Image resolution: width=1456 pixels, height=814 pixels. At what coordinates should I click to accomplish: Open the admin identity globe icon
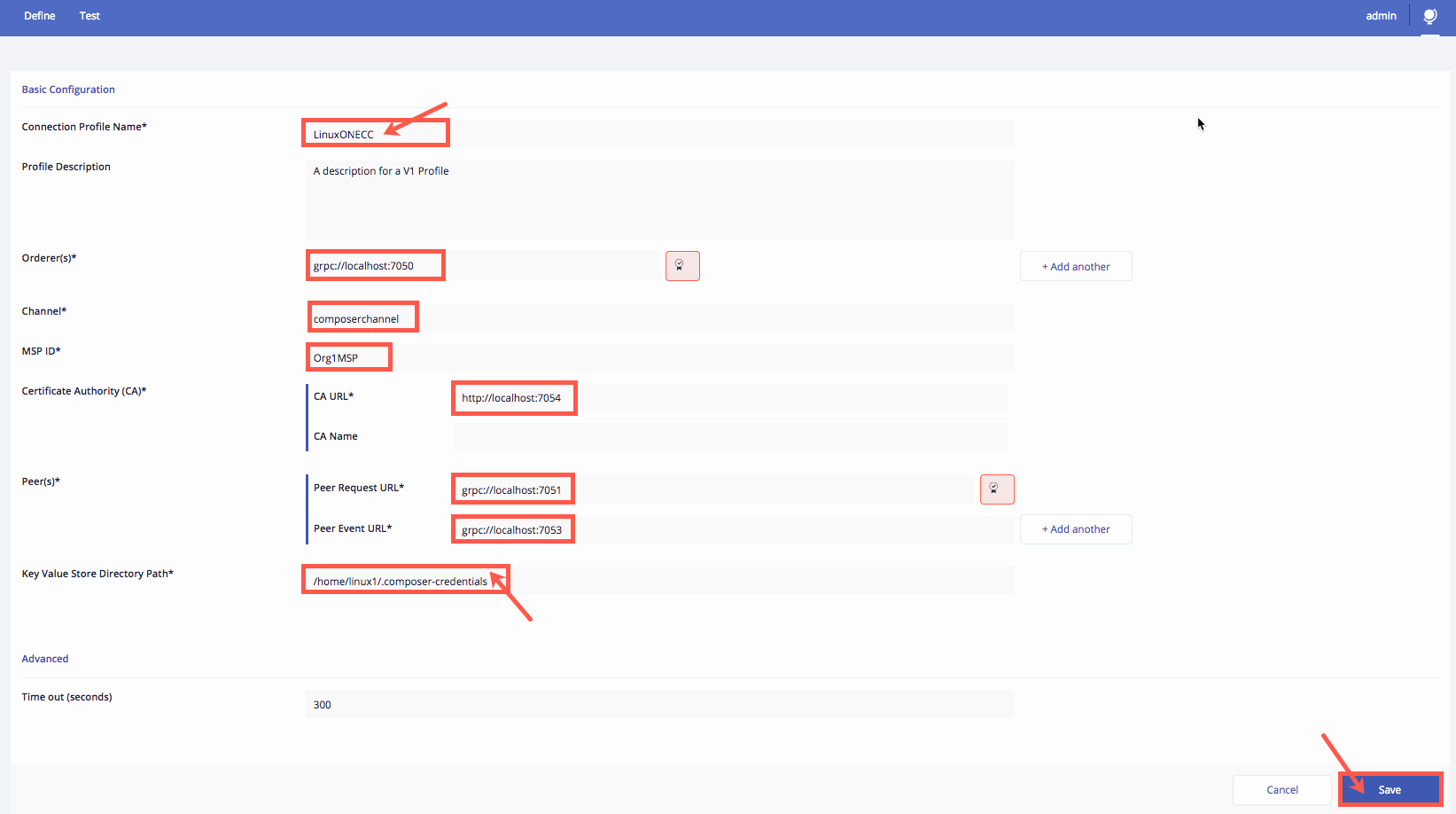(1429, 16)
